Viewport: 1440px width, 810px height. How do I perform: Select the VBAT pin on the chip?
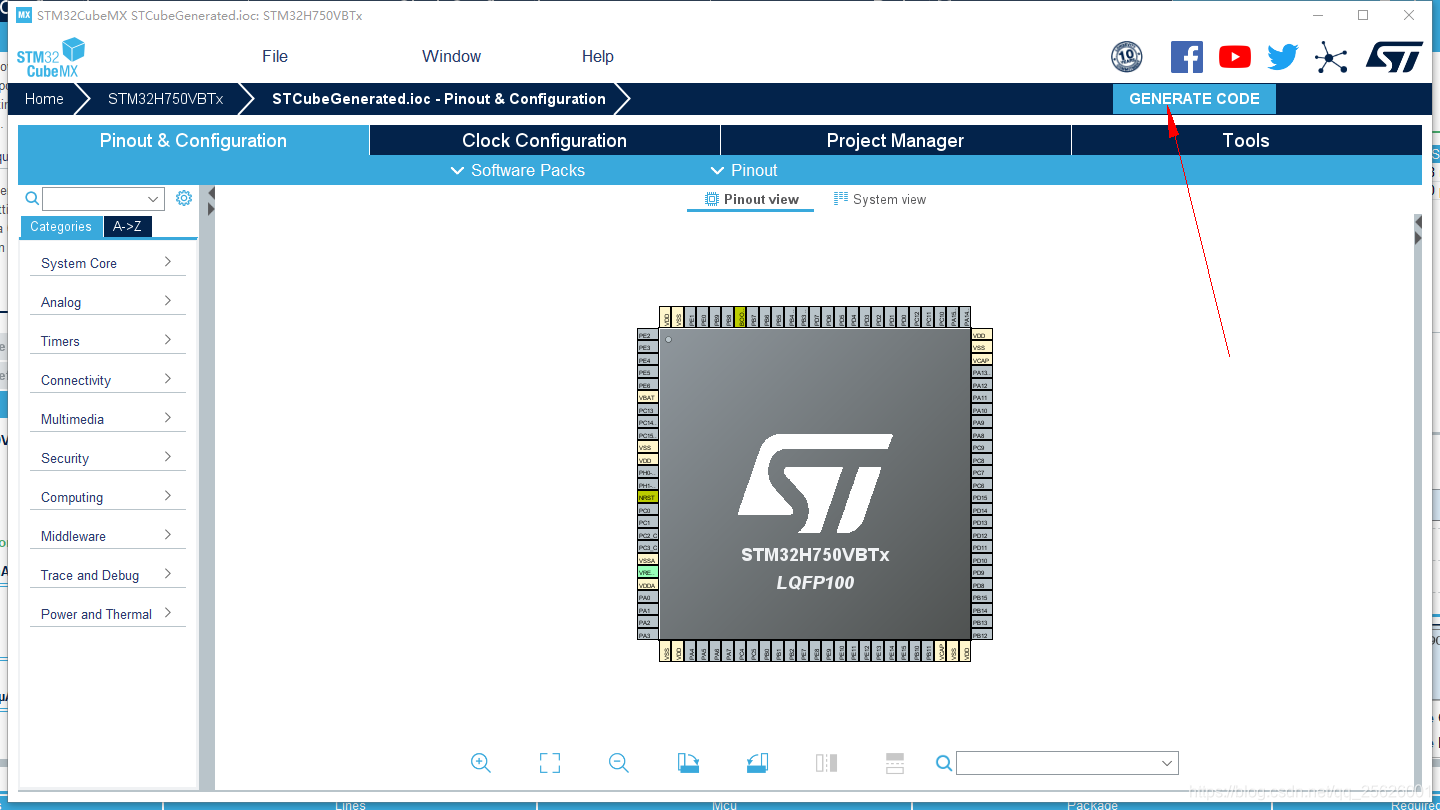648,397
